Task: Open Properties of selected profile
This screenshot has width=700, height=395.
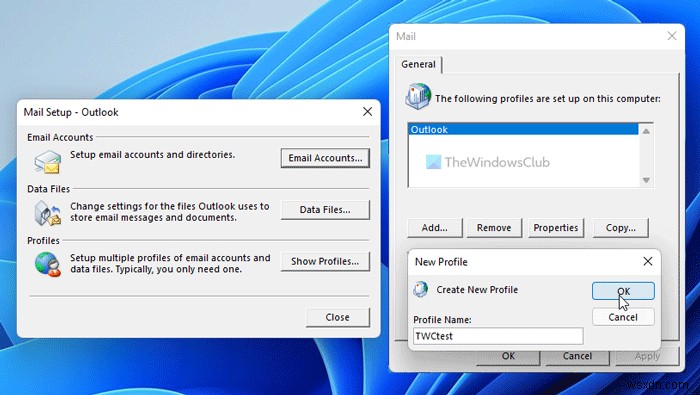Action: point(556,228)
